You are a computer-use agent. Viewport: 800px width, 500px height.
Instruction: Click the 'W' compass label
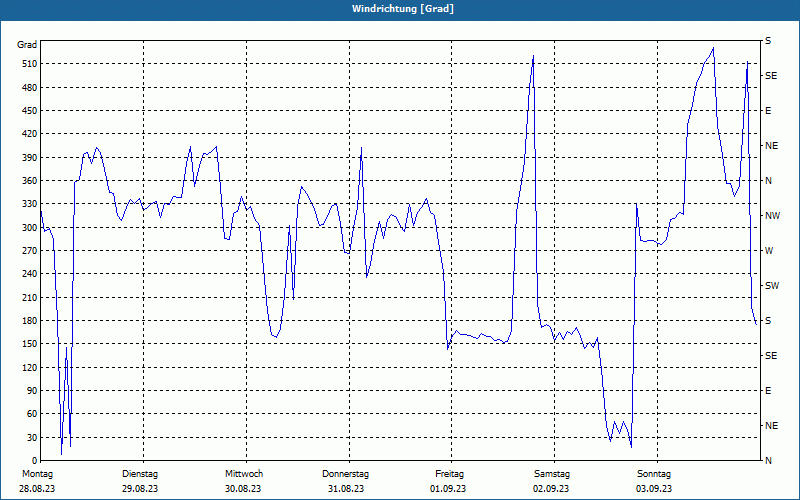[x=769, y=251]
